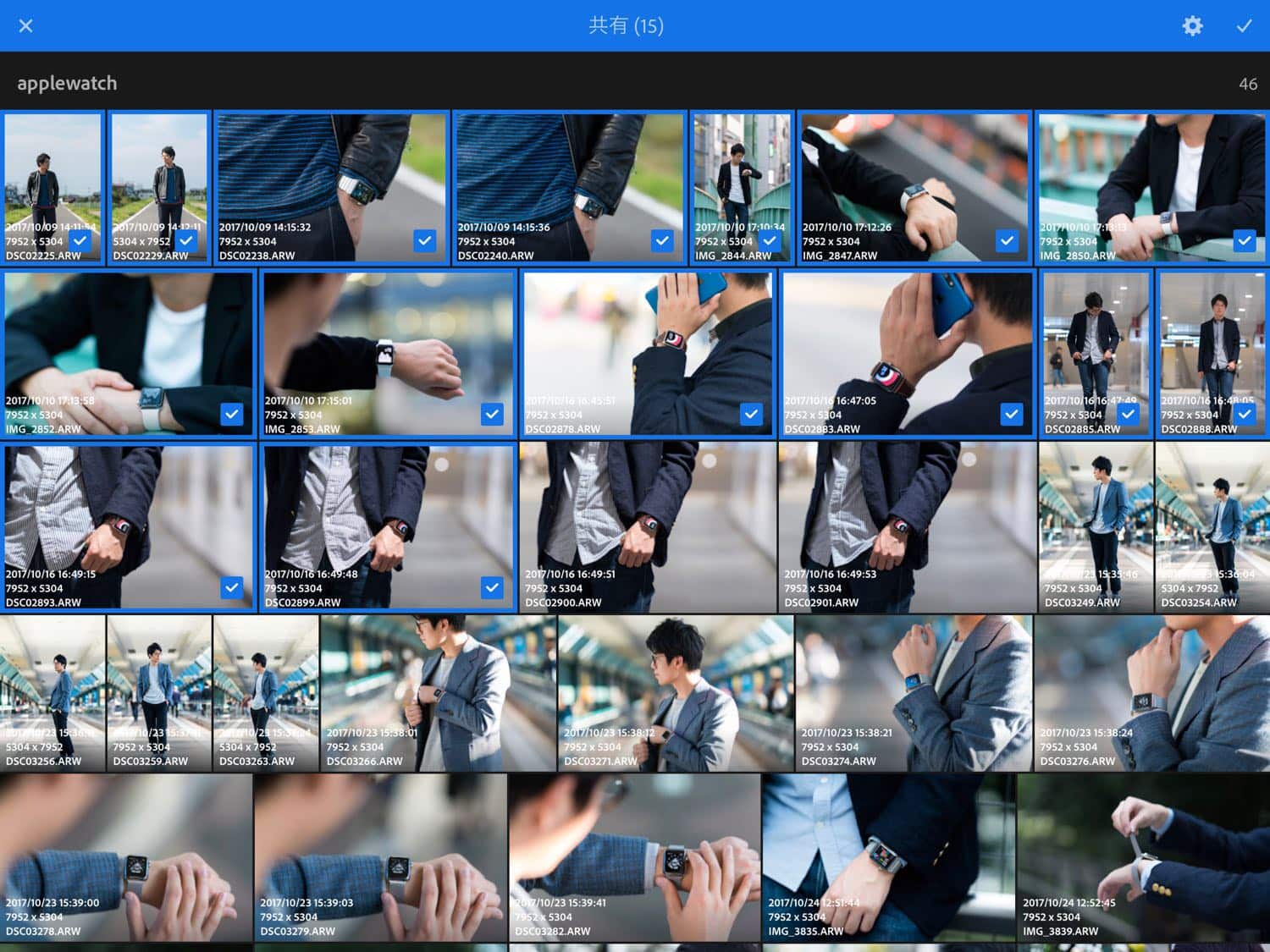
Task: Click the applewatch album title
Action: pyautogui.click(x=67, y=83)
